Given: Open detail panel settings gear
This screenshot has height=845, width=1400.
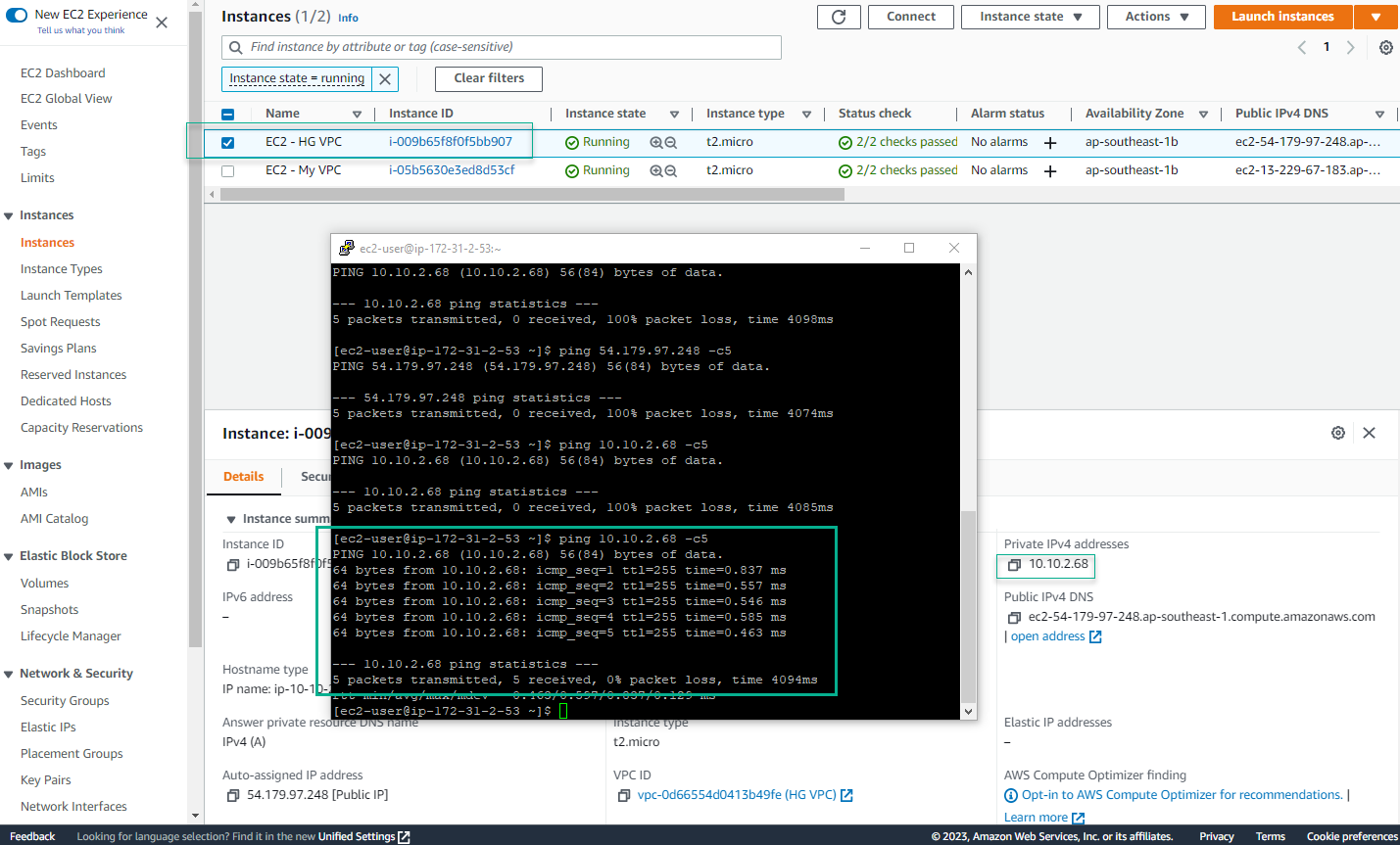Looking at the screenshot, I should [x=1338, y=433].
